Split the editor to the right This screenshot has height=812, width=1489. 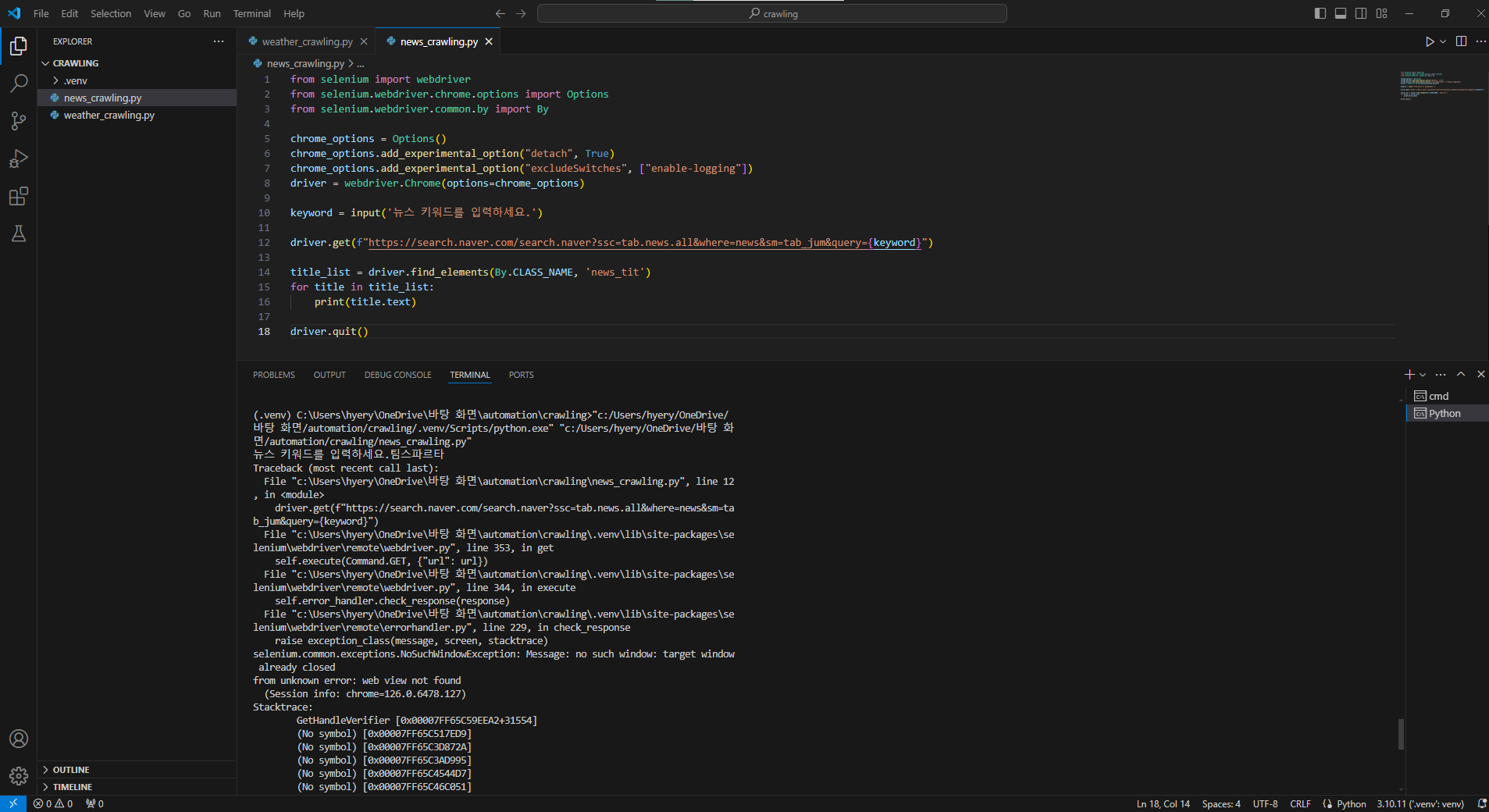tap(1461, 41)
